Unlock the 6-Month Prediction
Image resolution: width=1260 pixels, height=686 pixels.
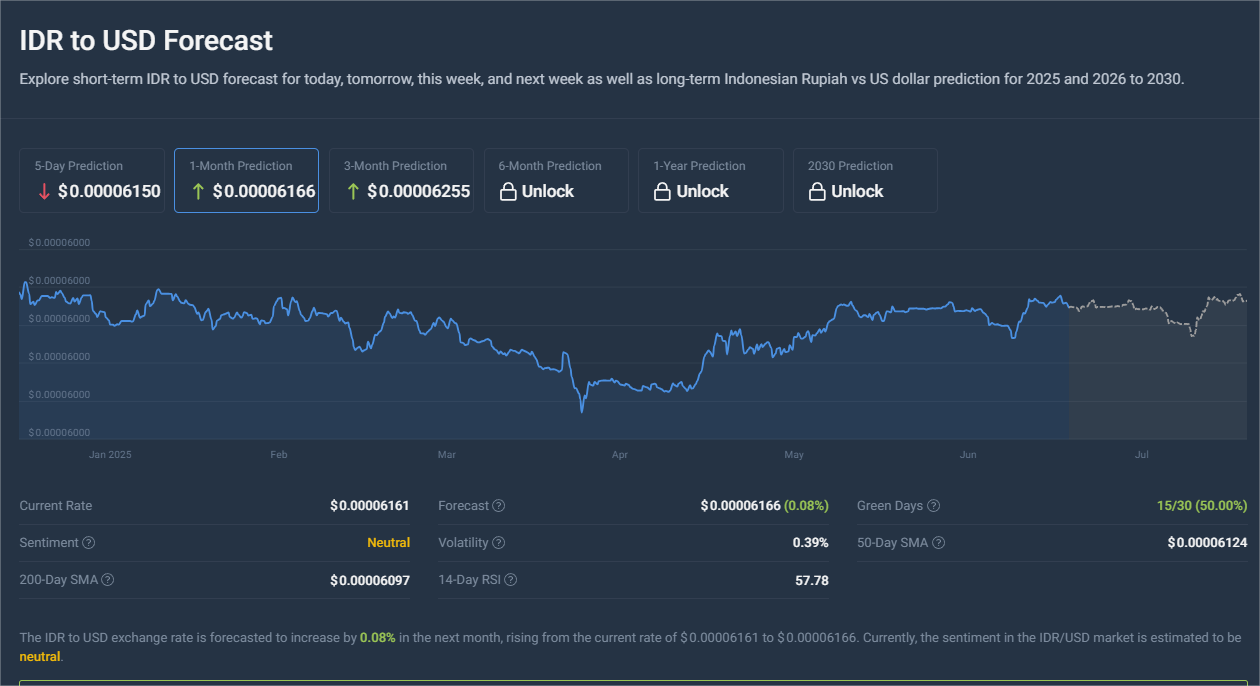point(556,180)
